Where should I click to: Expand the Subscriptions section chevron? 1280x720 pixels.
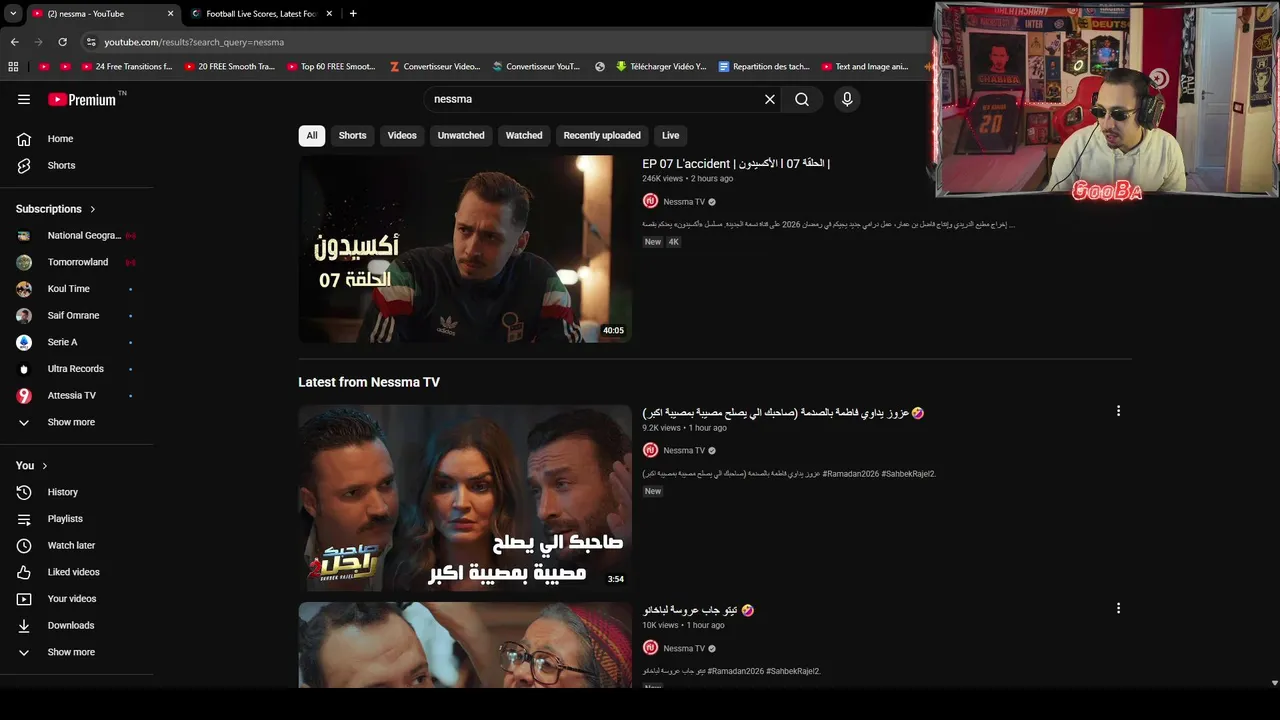[x=93, y=209]
